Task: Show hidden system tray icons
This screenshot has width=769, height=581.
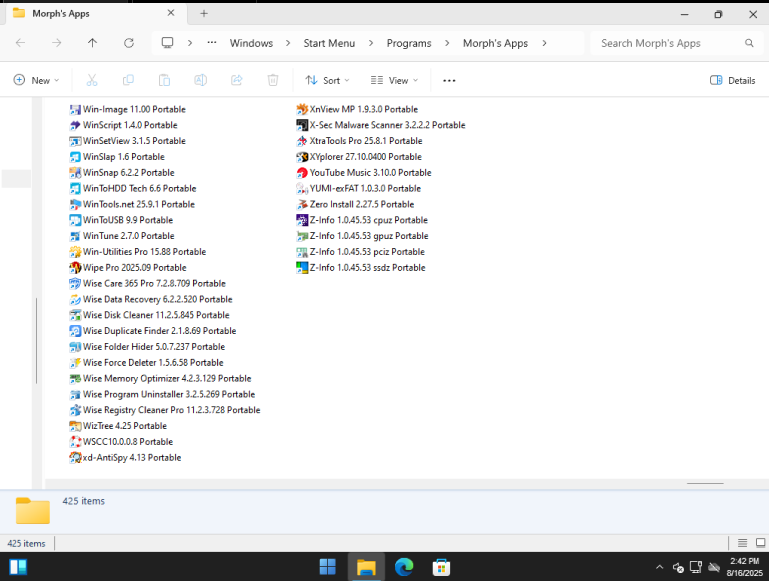Action: coord(660,567)
